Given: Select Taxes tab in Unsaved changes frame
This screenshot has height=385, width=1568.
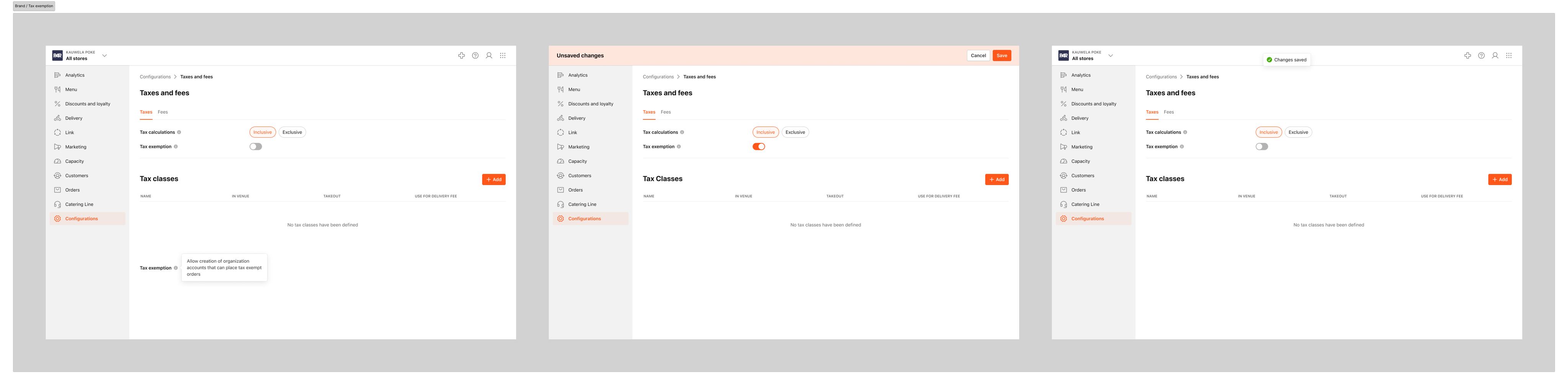Looking at the screenshot, I should point(650,112).
